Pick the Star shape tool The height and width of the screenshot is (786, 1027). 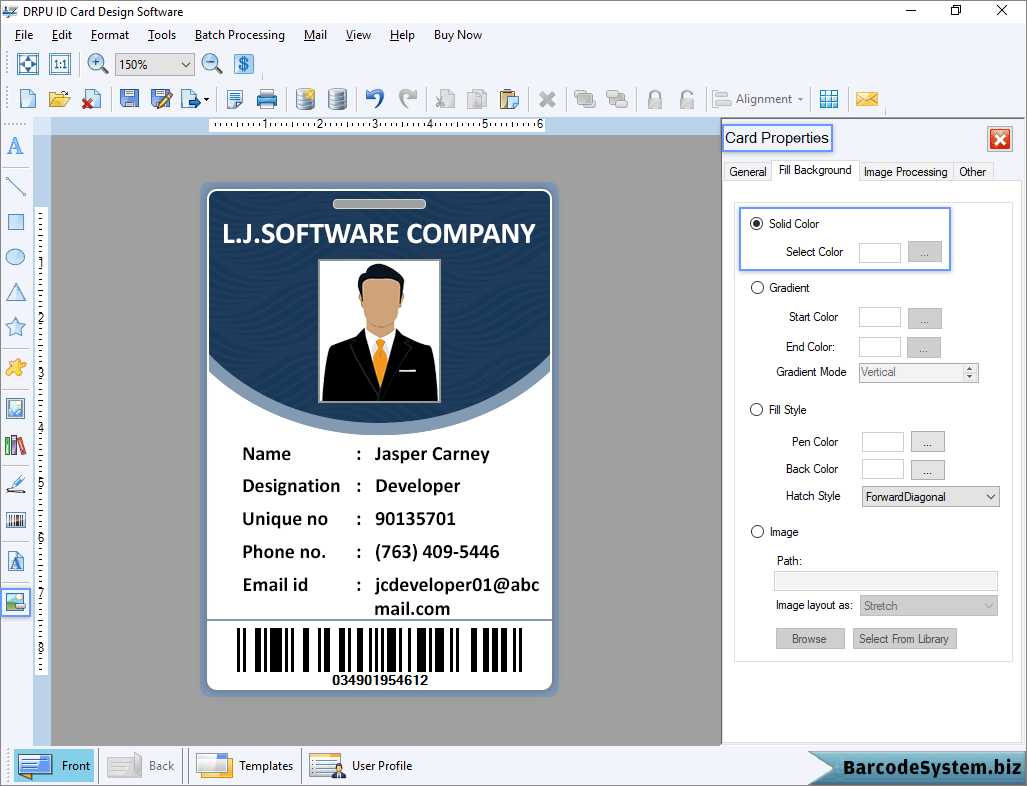pyautogui.click(x=15, y=327)
